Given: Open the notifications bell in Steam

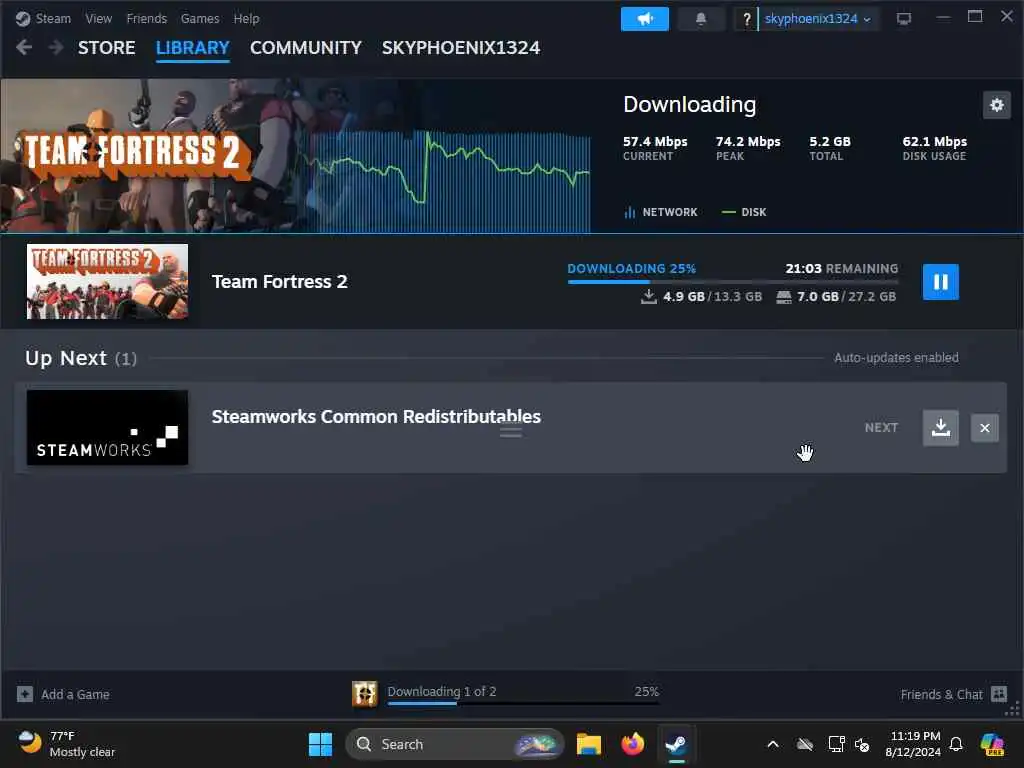Looking at the screenshot, I should pos(701,19).
